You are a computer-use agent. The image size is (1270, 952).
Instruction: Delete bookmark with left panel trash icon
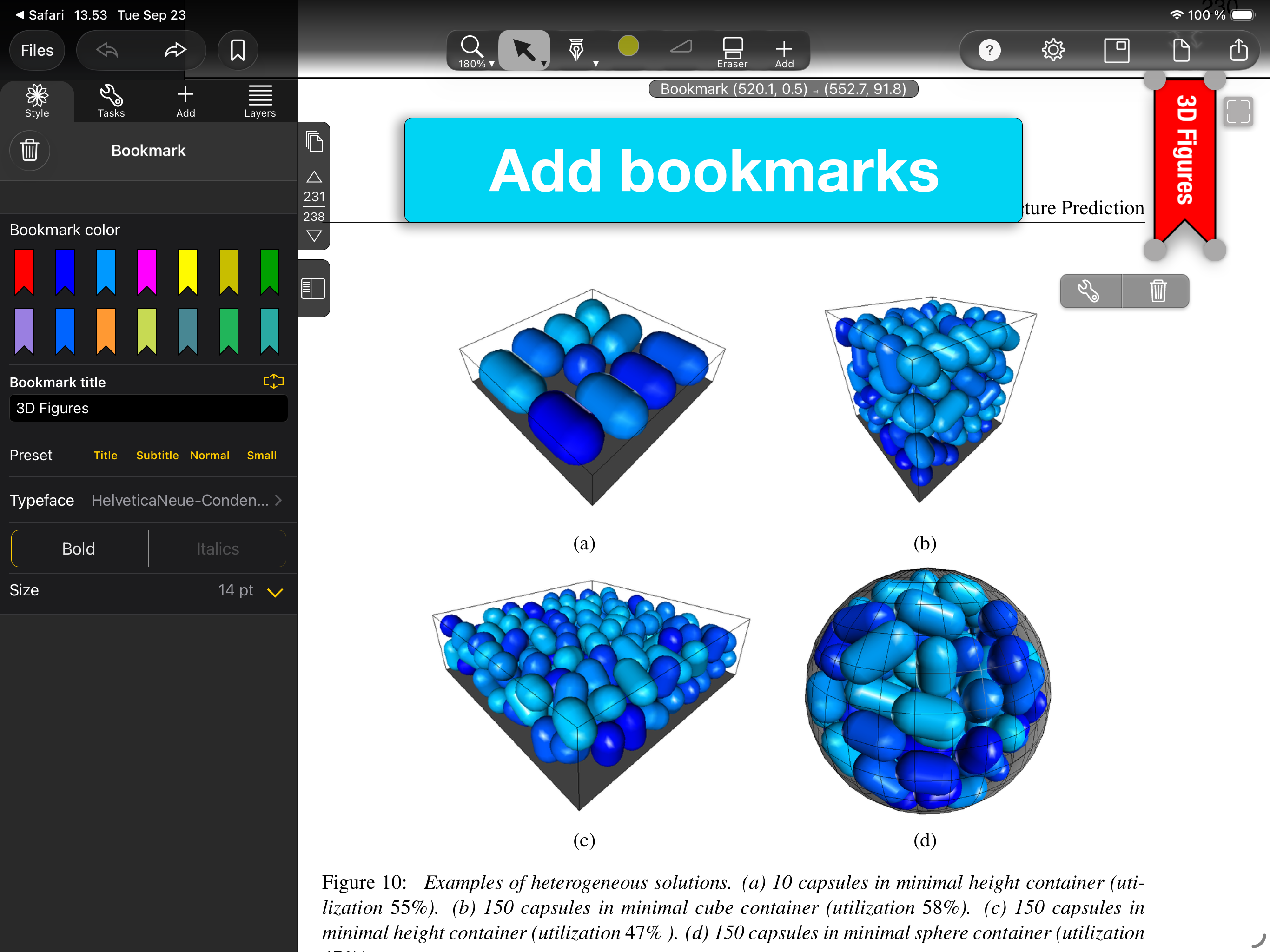(x=30, y=151)
